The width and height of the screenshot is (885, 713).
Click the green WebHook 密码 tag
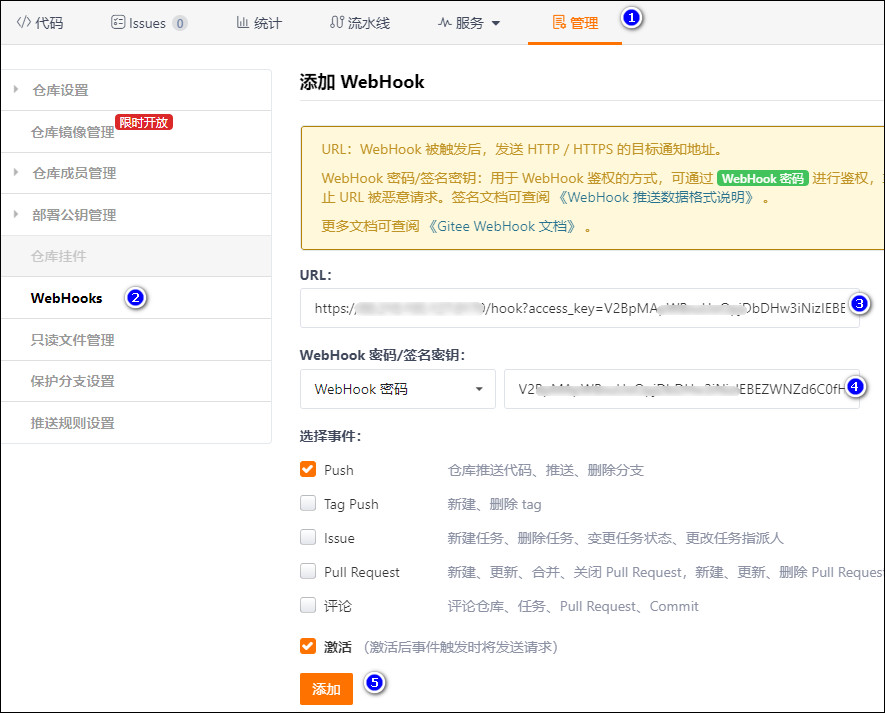tap(763, 178)
